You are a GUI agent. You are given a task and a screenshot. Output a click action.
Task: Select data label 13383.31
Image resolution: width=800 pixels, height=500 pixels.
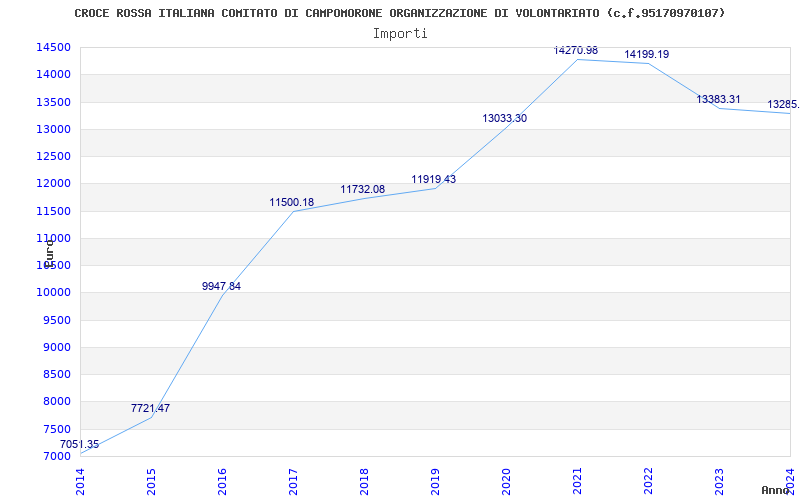tap(718, 99)
